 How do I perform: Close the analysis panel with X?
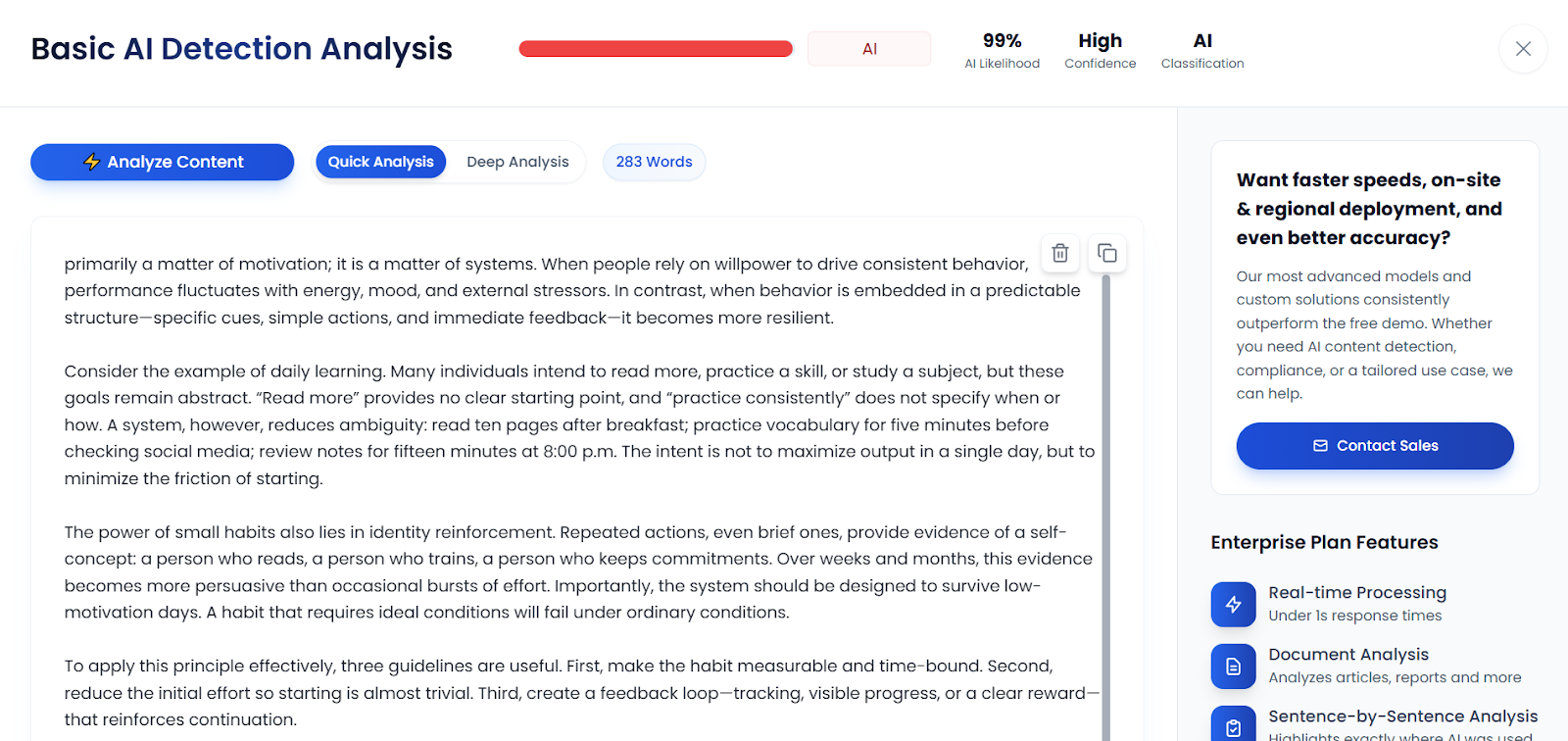1523,49
